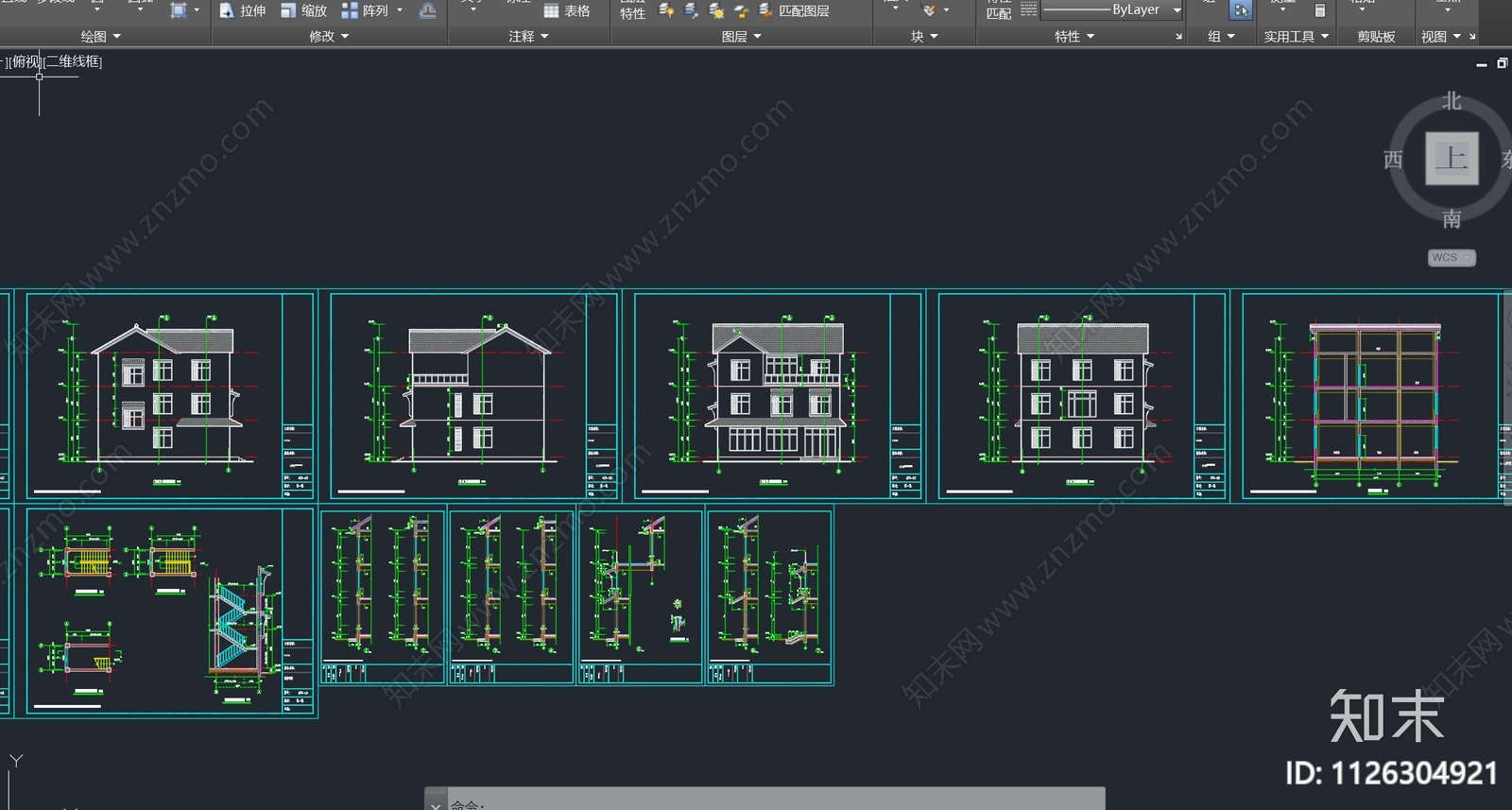
Task: Insert a 表格 (Table) annotation
Action: click(567, 10)
